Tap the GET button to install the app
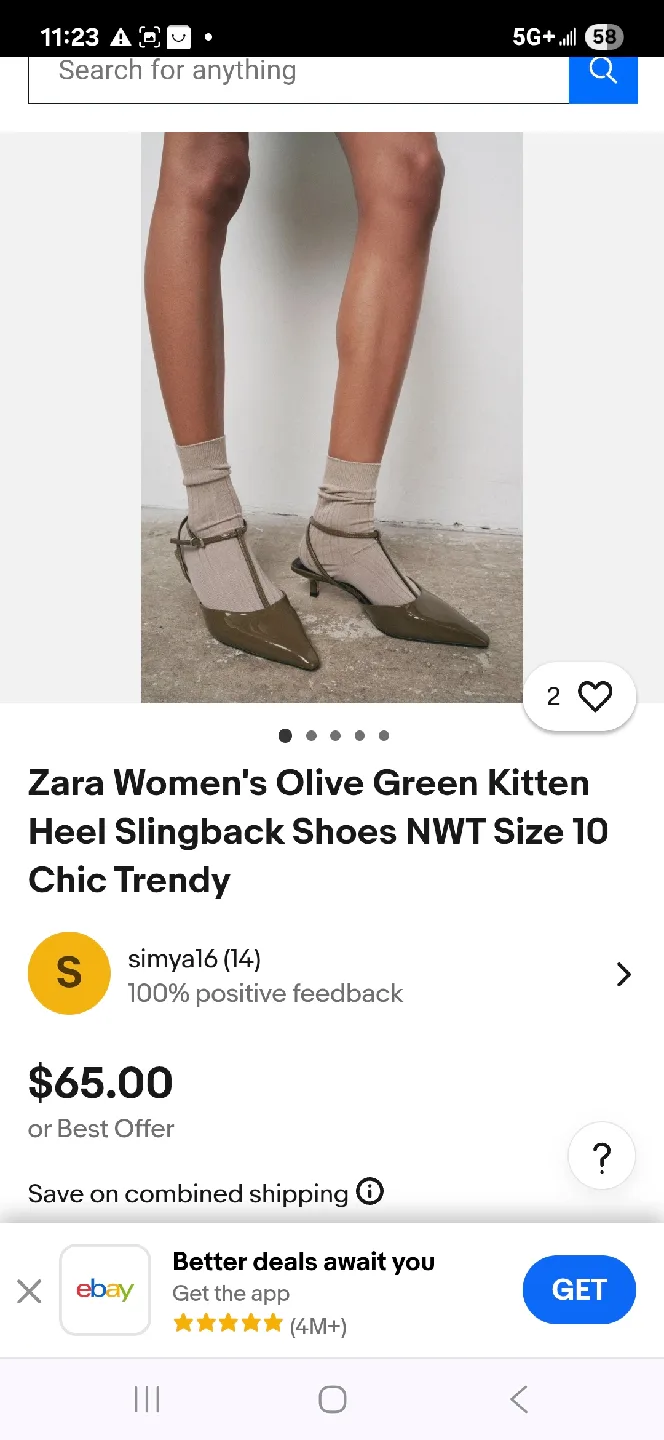The width and height of the screenshot is (664, 1440). 579,1289
